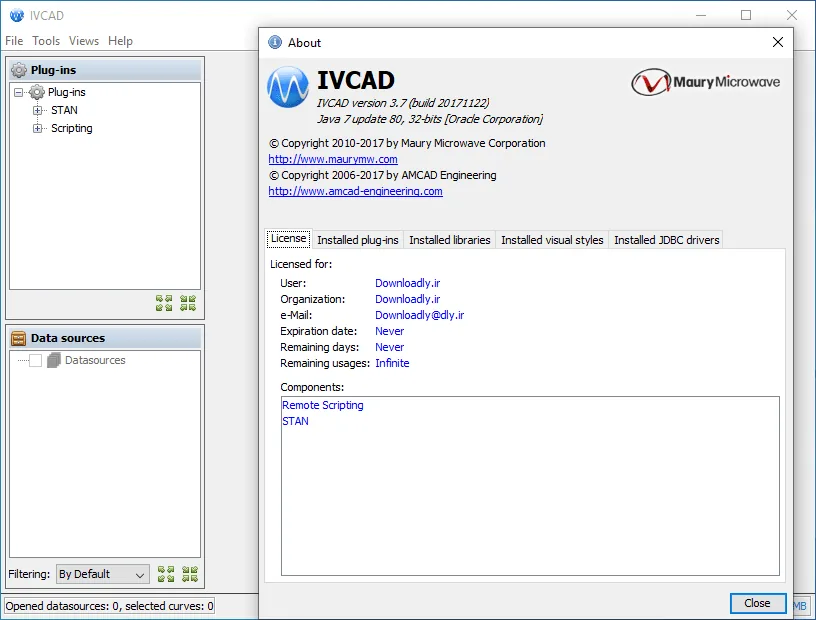
Task: Open the Filtering By Default dropdown
Action: [103, 574]
